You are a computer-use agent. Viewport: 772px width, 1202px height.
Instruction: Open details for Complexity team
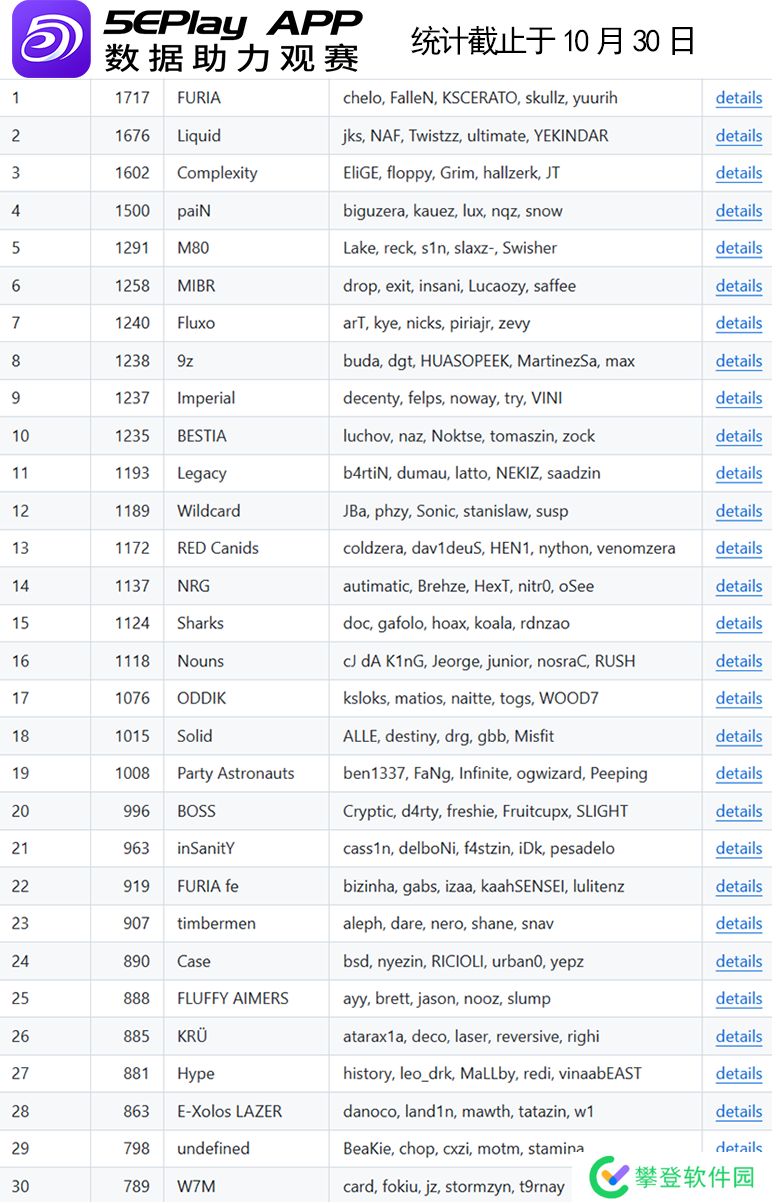[738, 173]
